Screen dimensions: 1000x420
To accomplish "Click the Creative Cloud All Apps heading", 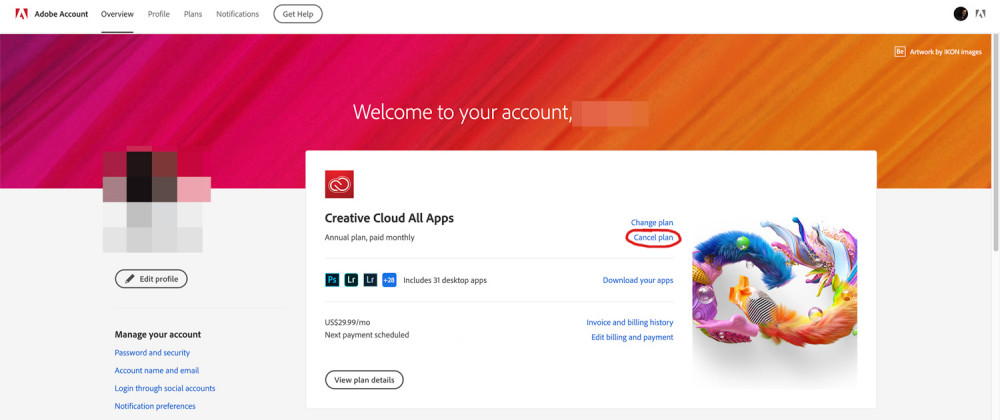I will (x=389, y=218).
